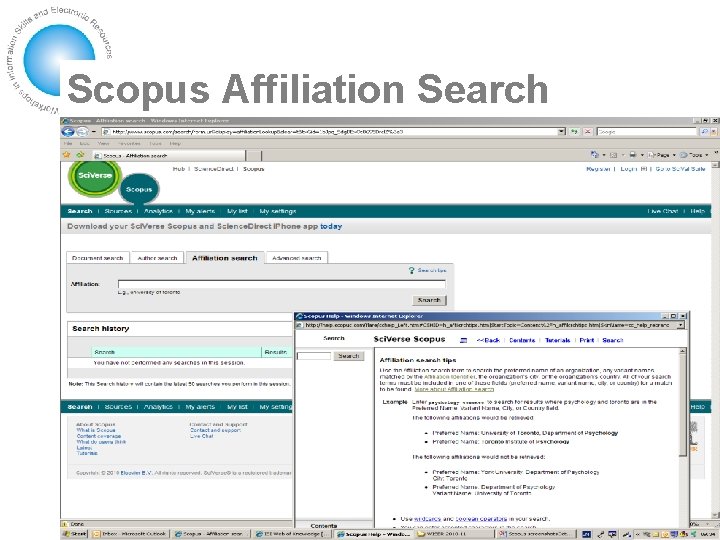
Task: Click Back link in help window
Action: tap(489, 340)
